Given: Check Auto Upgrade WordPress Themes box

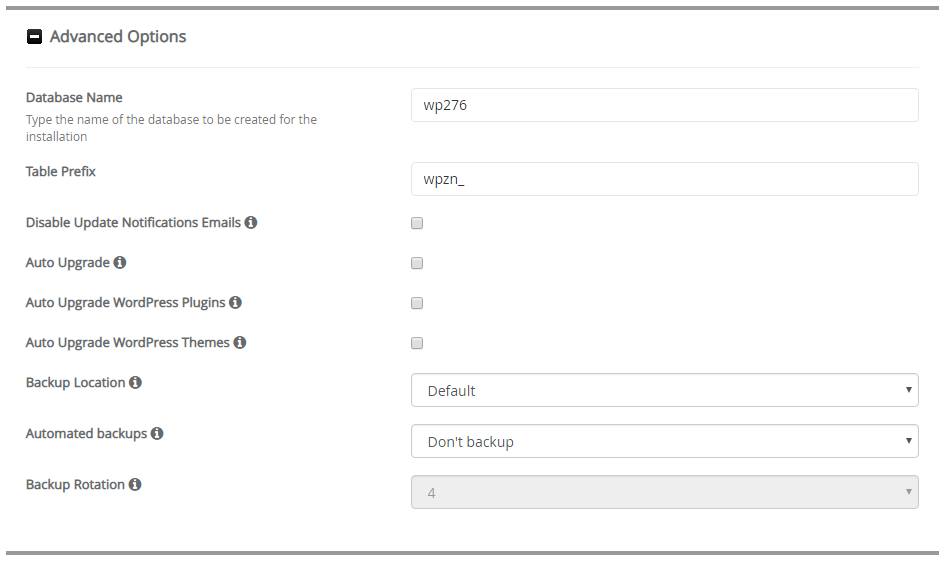Looking at the screenshot, I should [417, 343].
